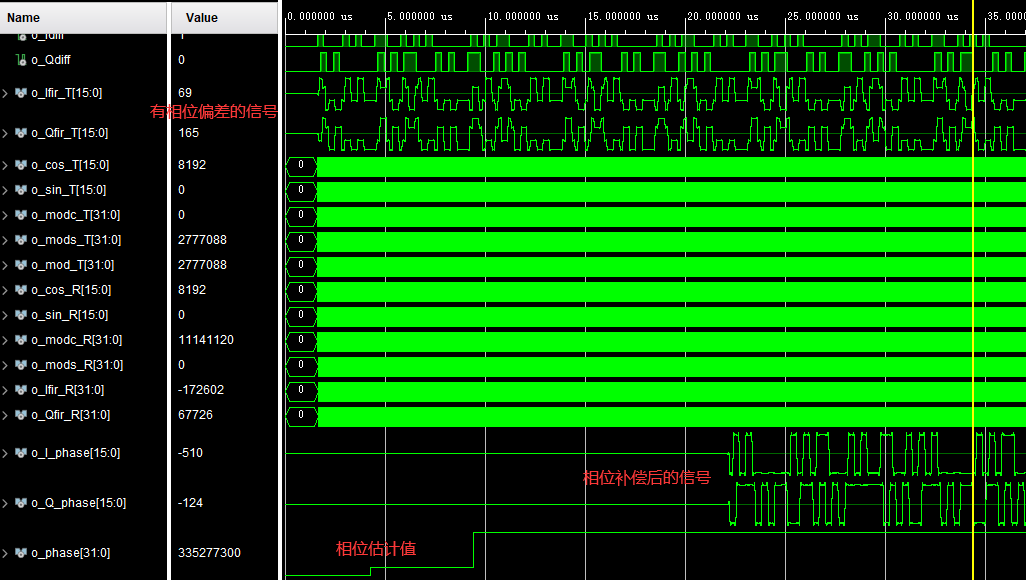This screenshot has width=1026, height=580.
Task: Click the o_Qdiff single-bit signal icon
Action: (21, 60)
